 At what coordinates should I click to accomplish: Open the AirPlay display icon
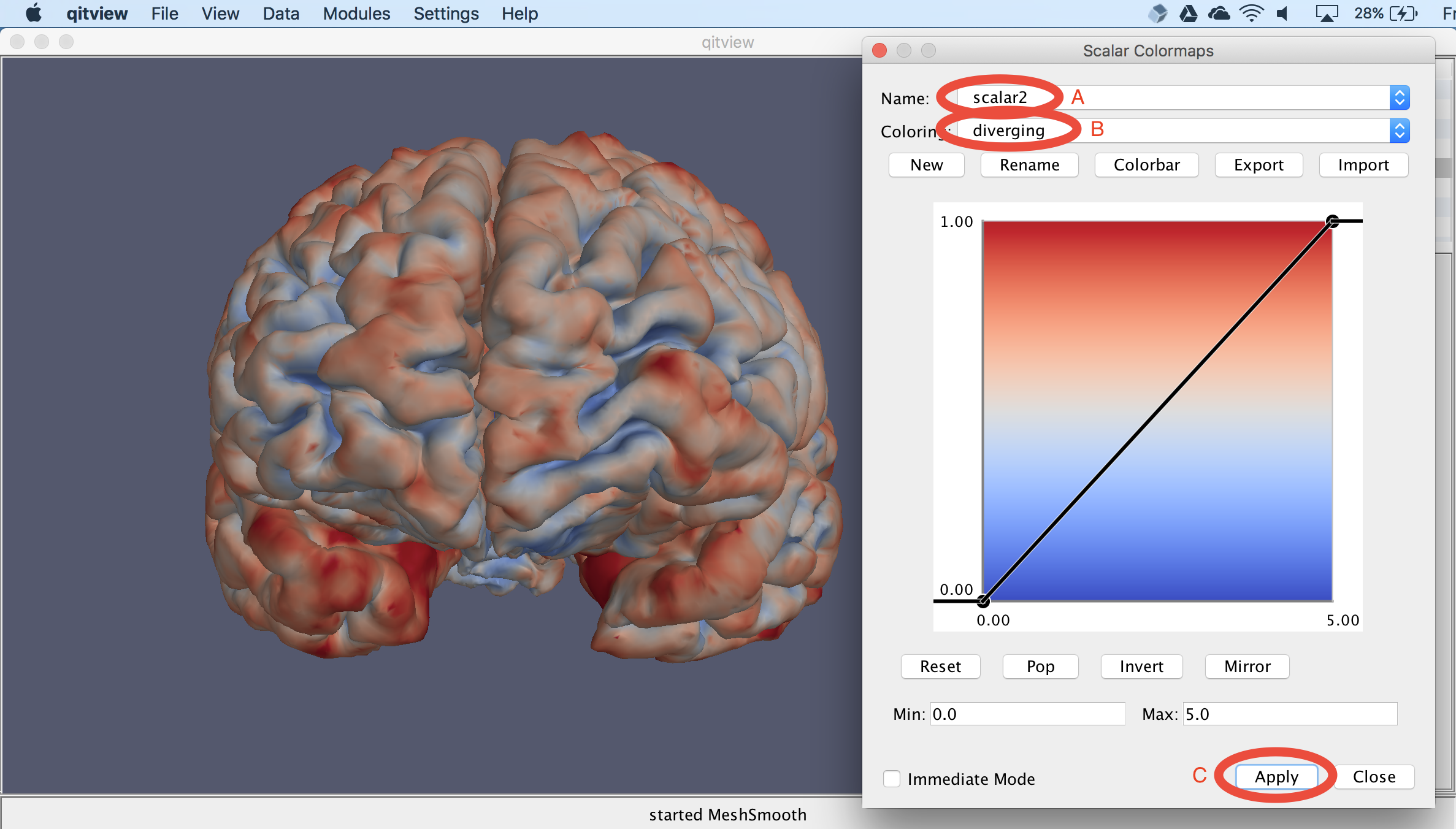(x=1326, y=13)
